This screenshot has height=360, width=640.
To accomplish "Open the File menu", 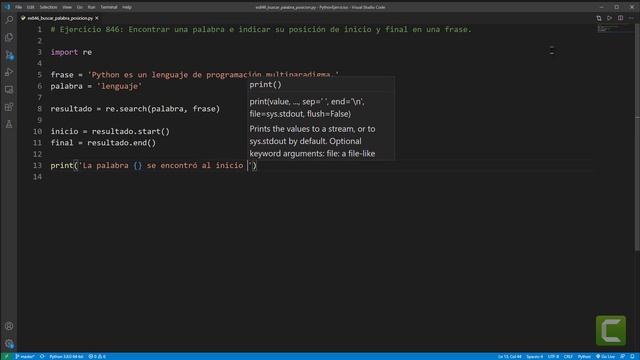I will tap(18, 7).
